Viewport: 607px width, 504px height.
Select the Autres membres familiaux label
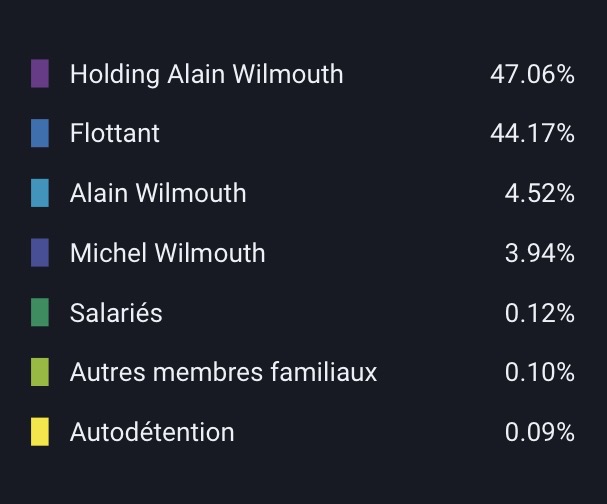(x=223, y=373)
